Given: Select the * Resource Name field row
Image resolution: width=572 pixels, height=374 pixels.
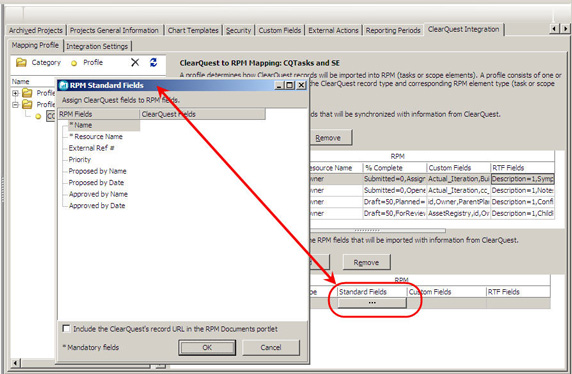Looking at the screenshot, I should click(x=96, y=136).
